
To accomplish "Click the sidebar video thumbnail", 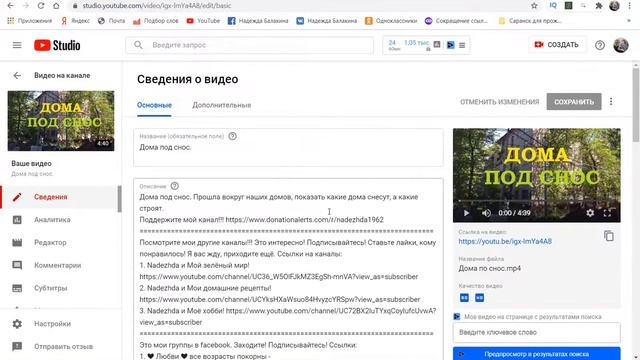I will pos(61,121).
